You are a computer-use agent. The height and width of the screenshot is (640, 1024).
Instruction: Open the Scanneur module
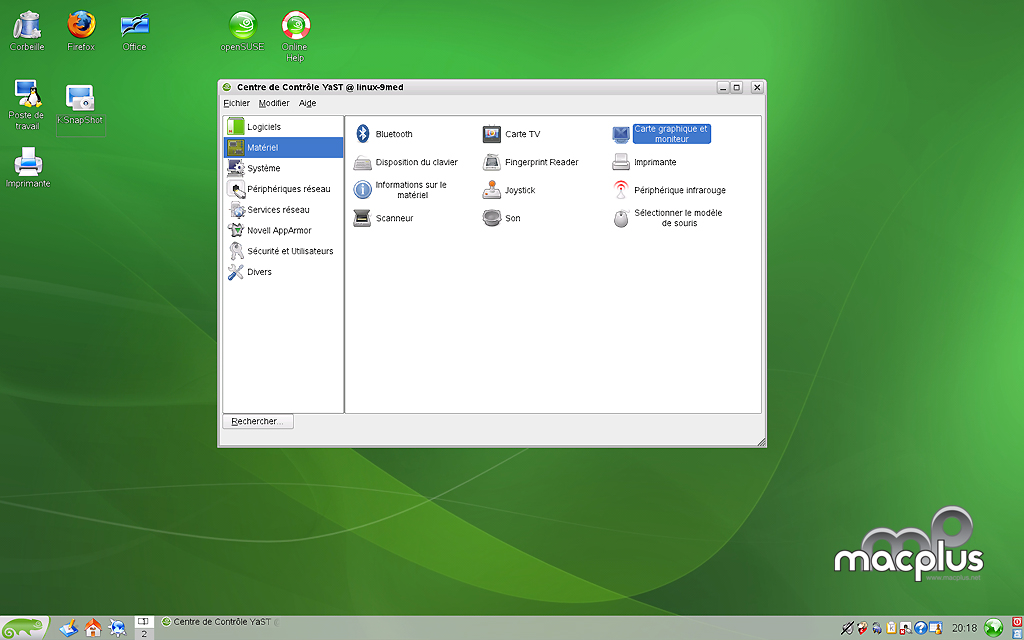coord(384,218)
